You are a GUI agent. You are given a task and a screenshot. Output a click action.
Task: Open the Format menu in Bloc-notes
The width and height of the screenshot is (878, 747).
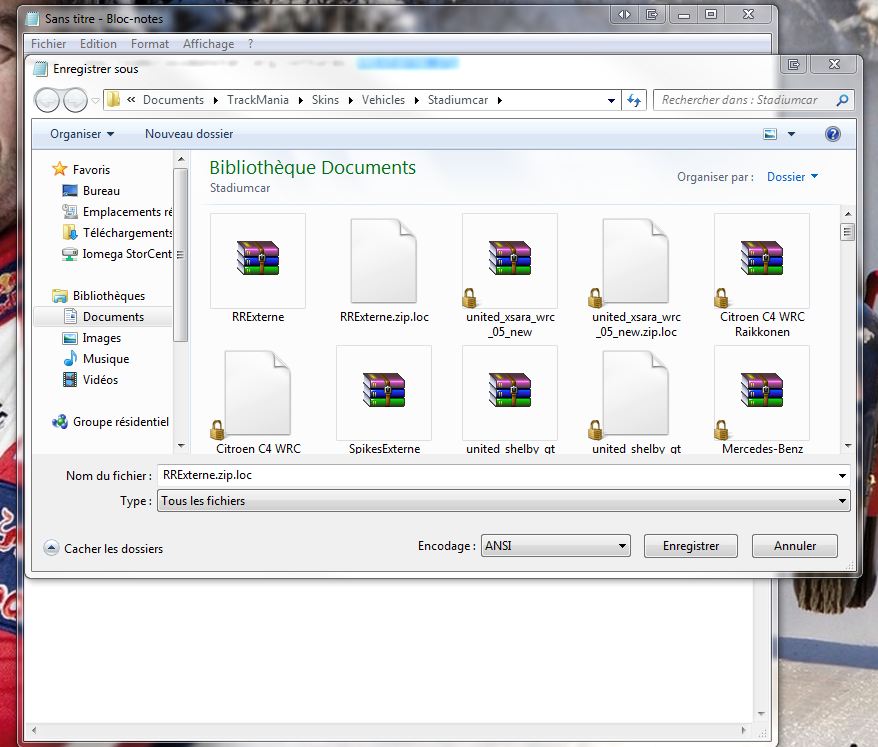[x=150, y=44]
